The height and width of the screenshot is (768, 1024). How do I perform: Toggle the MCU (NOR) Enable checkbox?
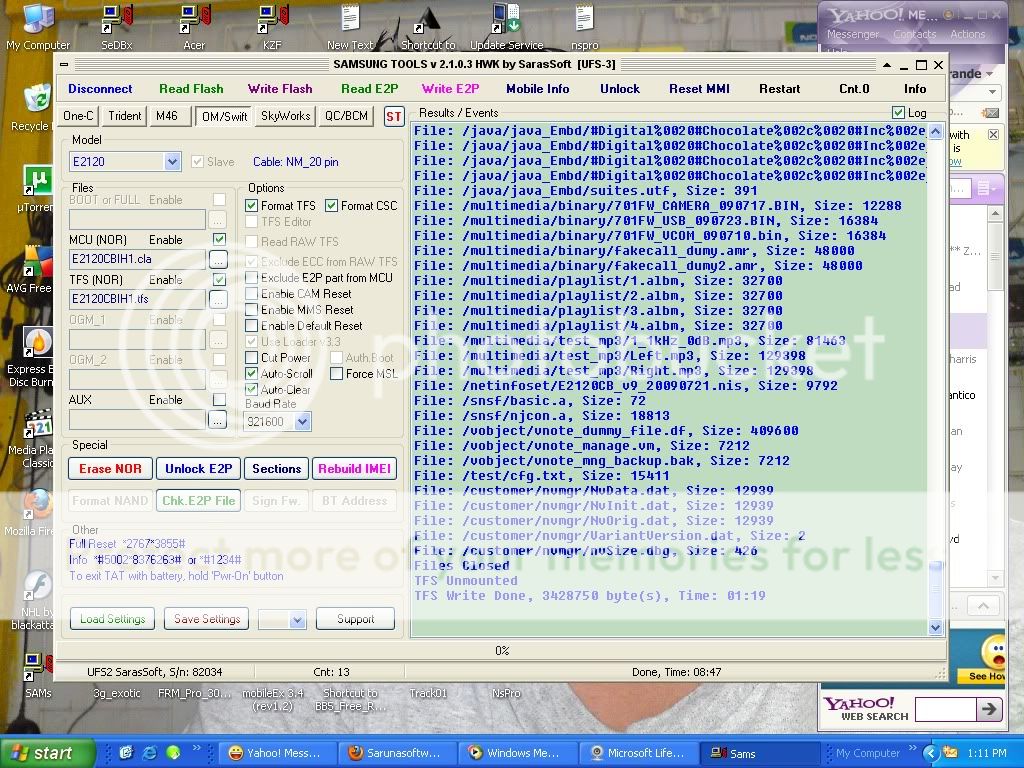[x=219, y=239]
